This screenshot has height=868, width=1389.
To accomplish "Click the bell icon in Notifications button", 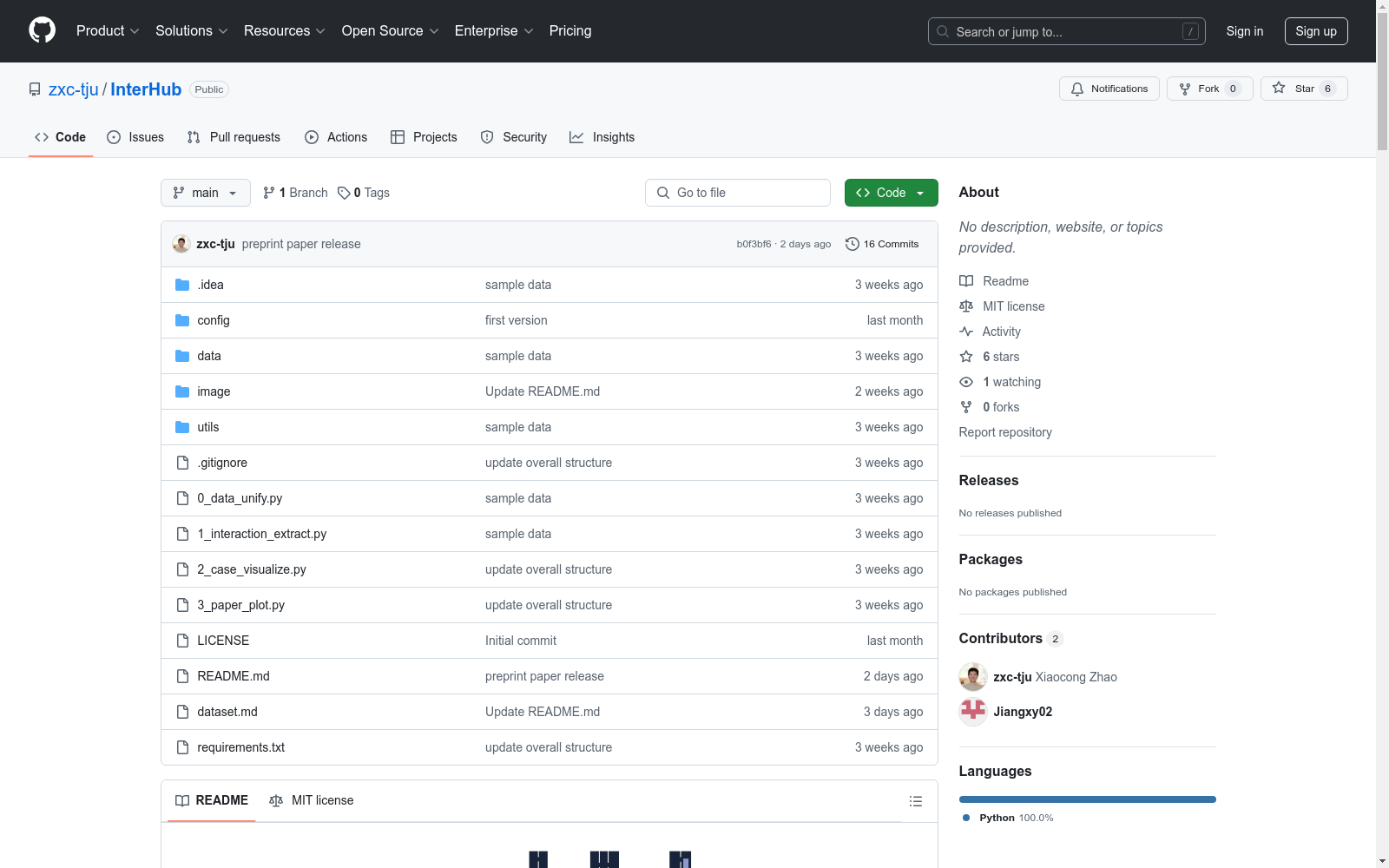I will tap(1077, 89).
